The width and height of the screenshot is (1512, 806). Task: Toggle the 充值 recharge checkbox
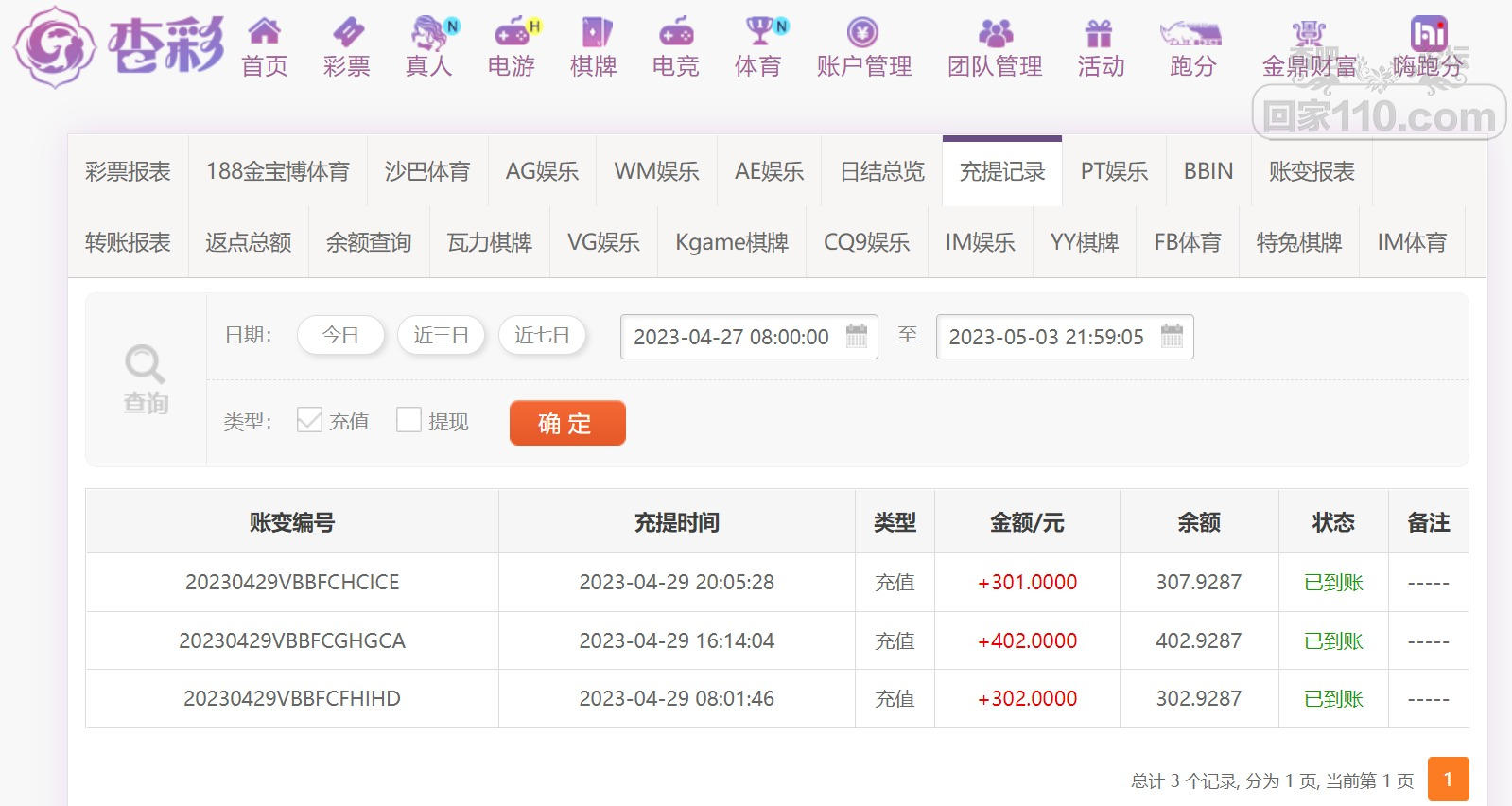309,420
